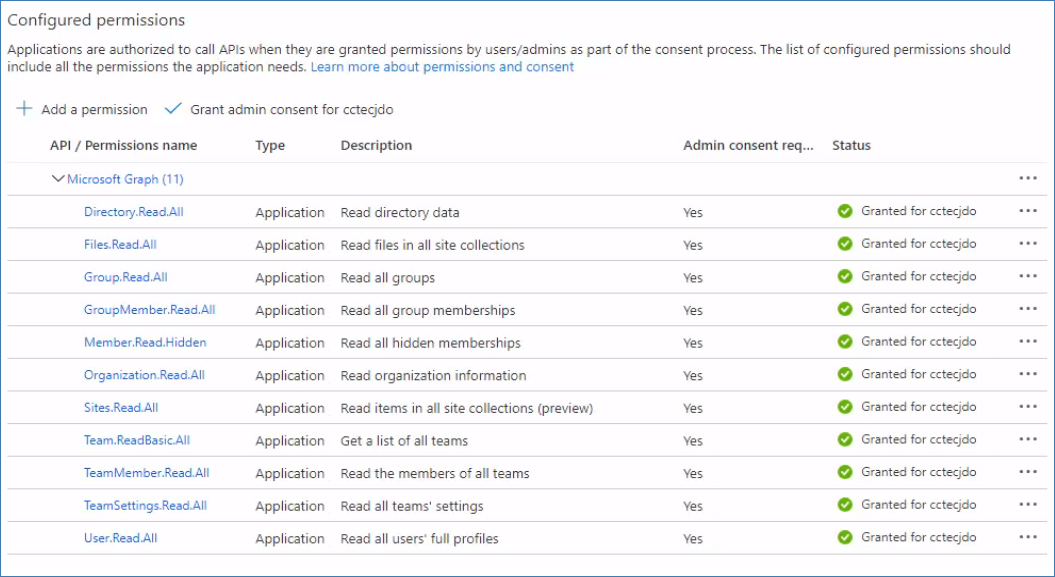This screenshot has height=577, width=1055.
Task: Open the more options for Organization.Read.All
Action: (x=1027, y=374)
